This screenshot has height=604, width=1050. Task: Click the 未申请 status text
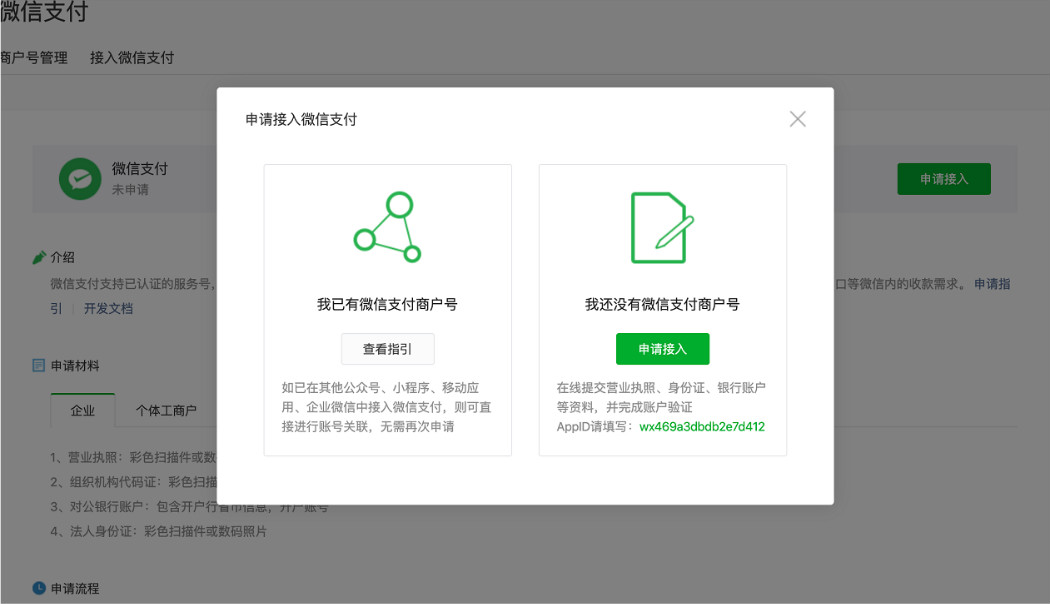coord(131,190)
